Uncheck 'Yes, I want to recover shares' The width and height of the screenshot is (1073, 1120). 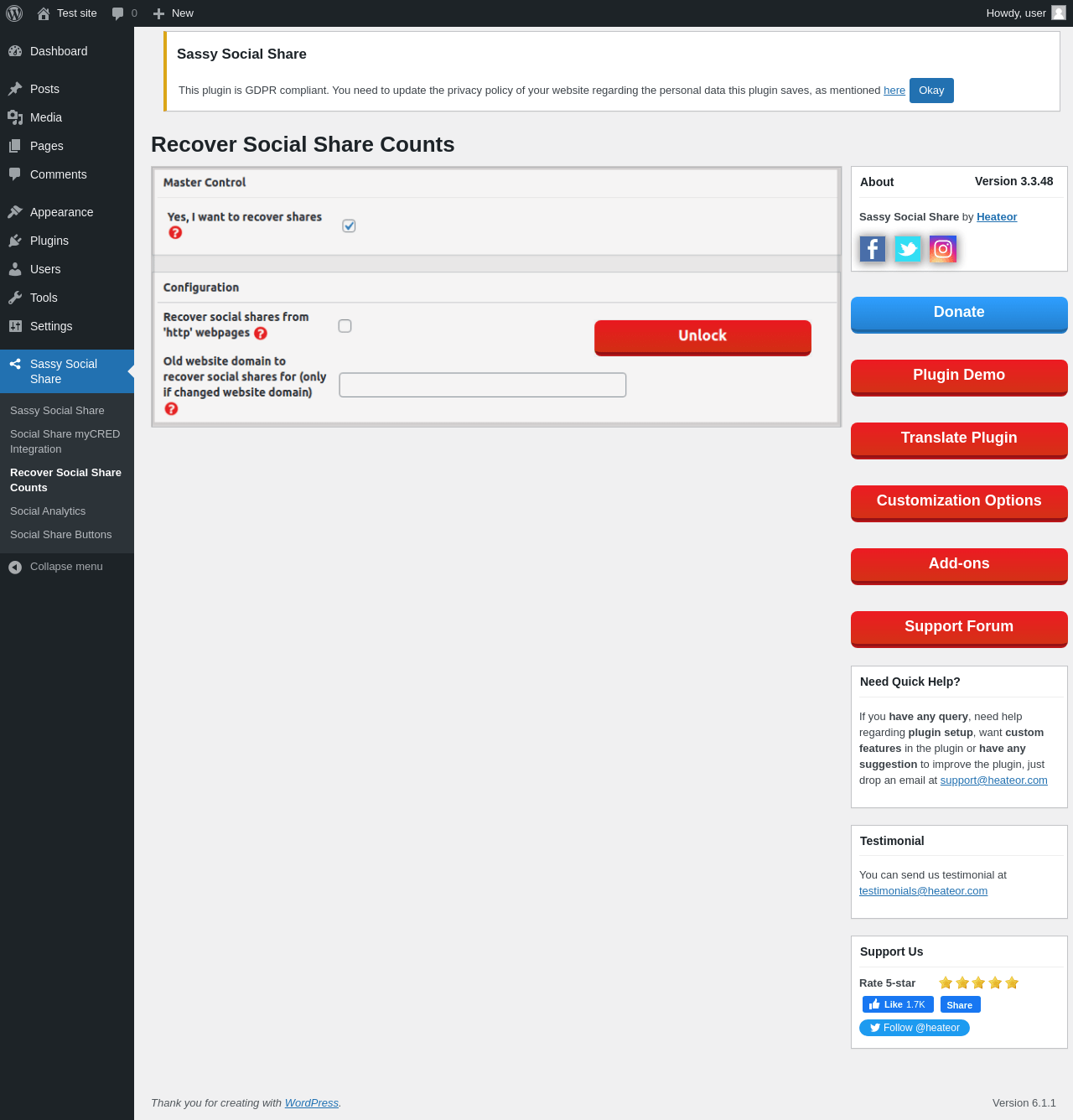coord(349,226)
